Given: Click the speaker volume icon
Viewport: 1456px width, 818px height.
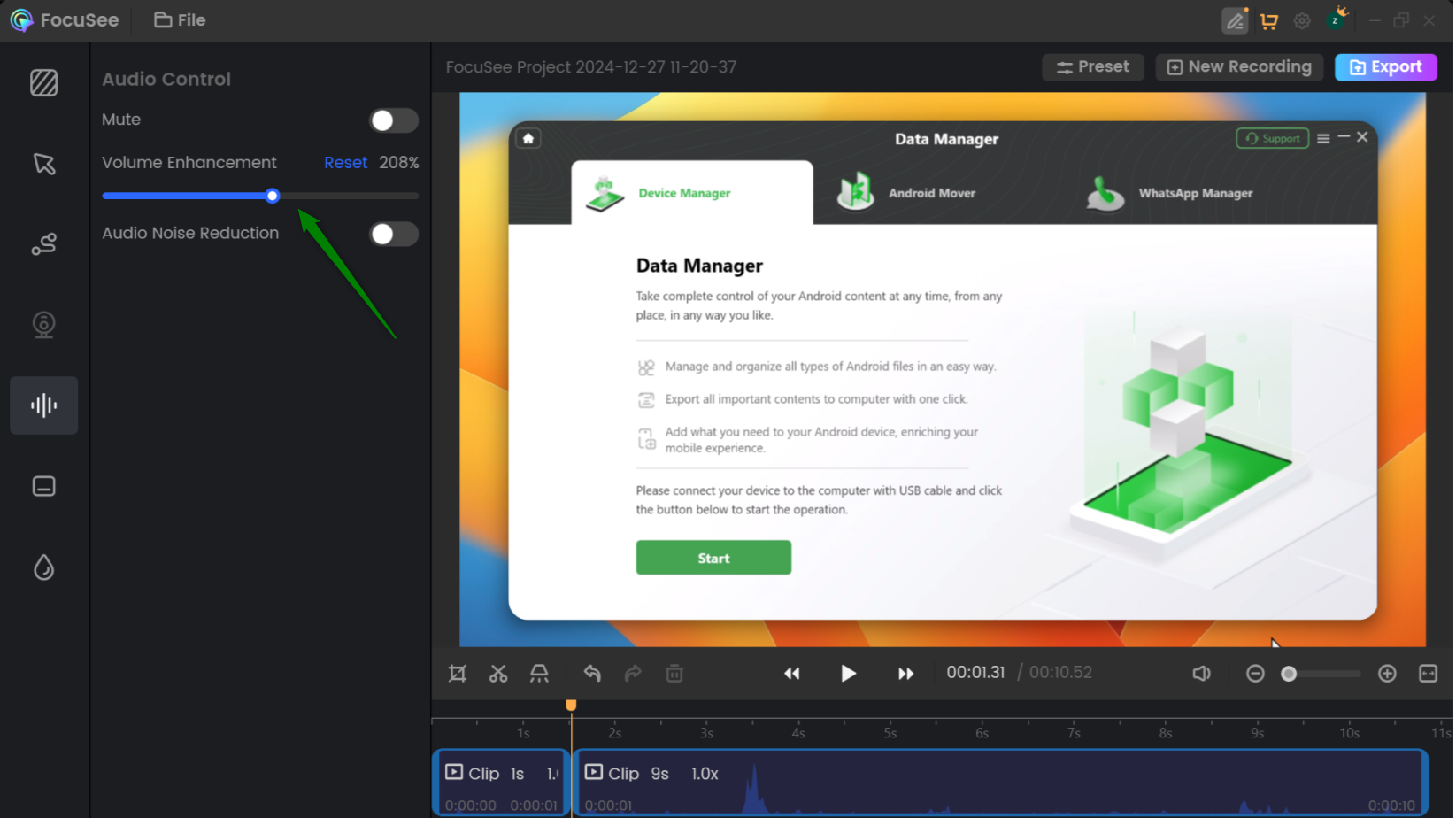Looking at the screenshot, I should (x=1201, y=674).
